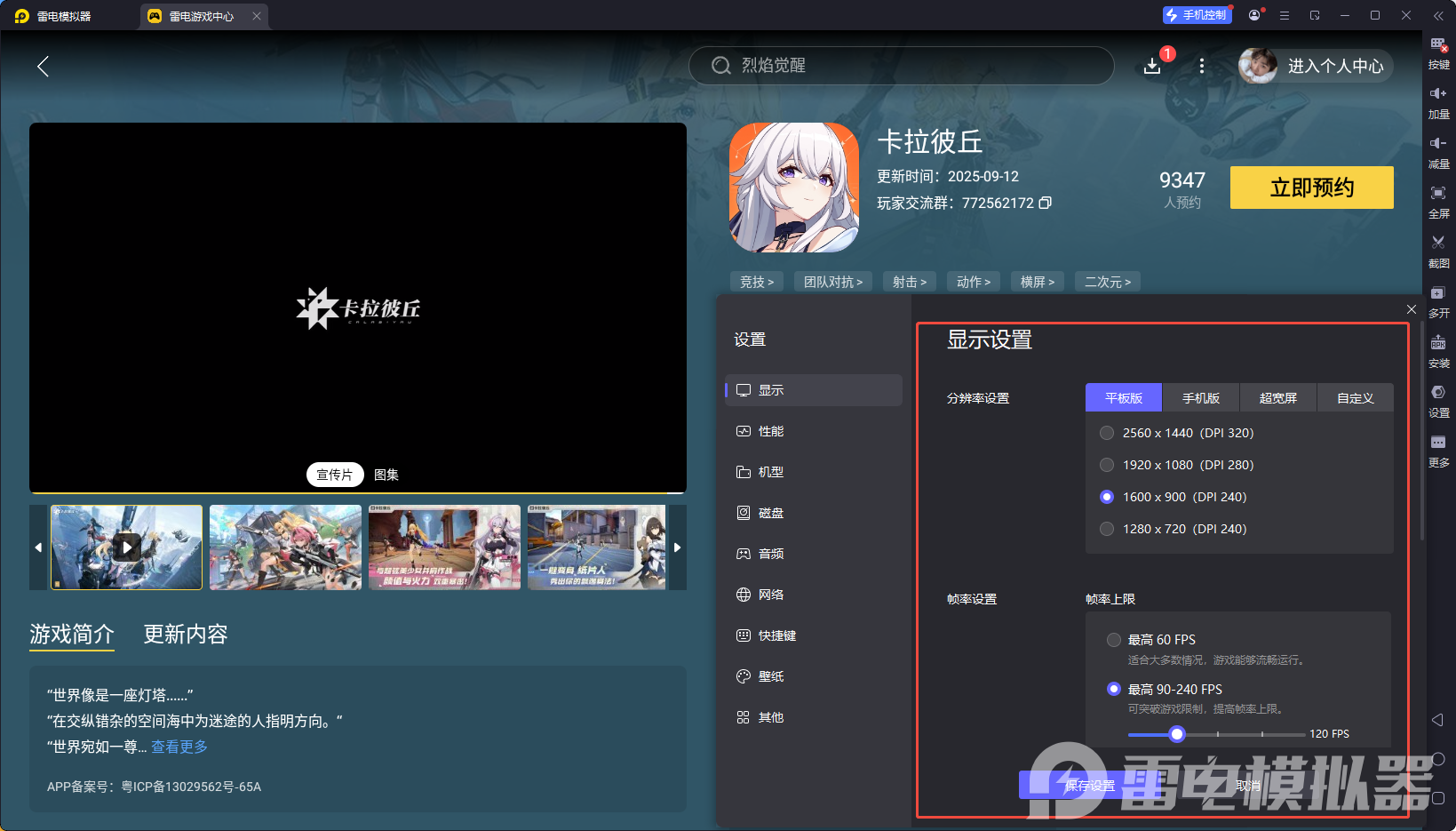Expand the 射击 category tag
Image resolution: width=1456 pixels, height=831 pixels.
click(x=909, y=281)
